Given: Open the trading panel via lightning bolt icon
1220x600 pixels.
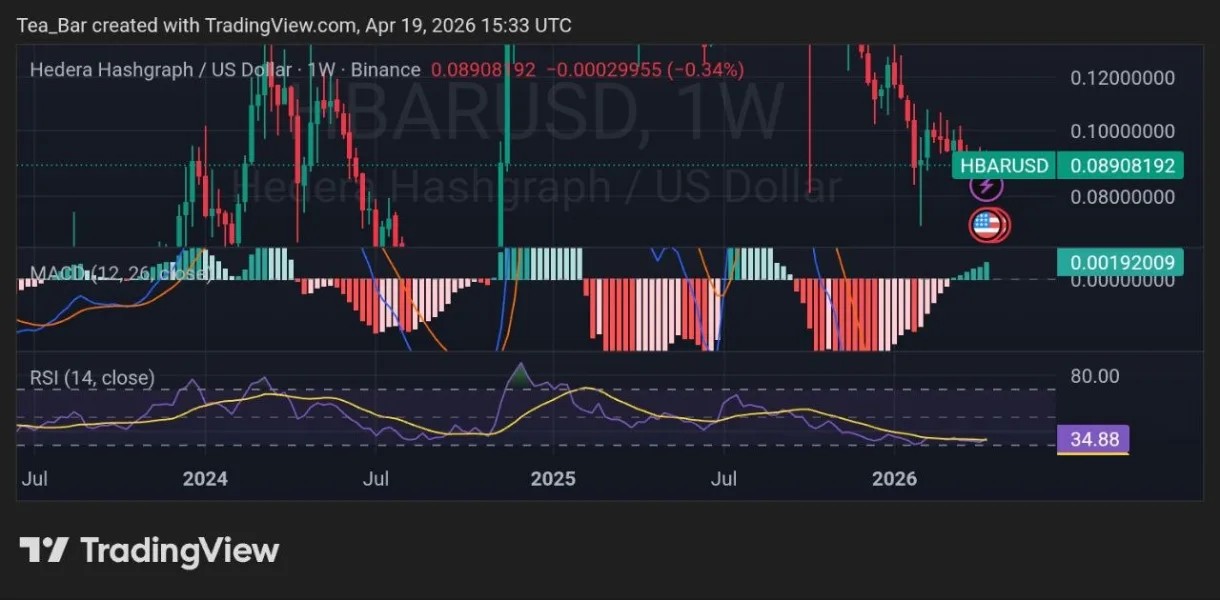Looking at the screenshot, I should [985, 189].
